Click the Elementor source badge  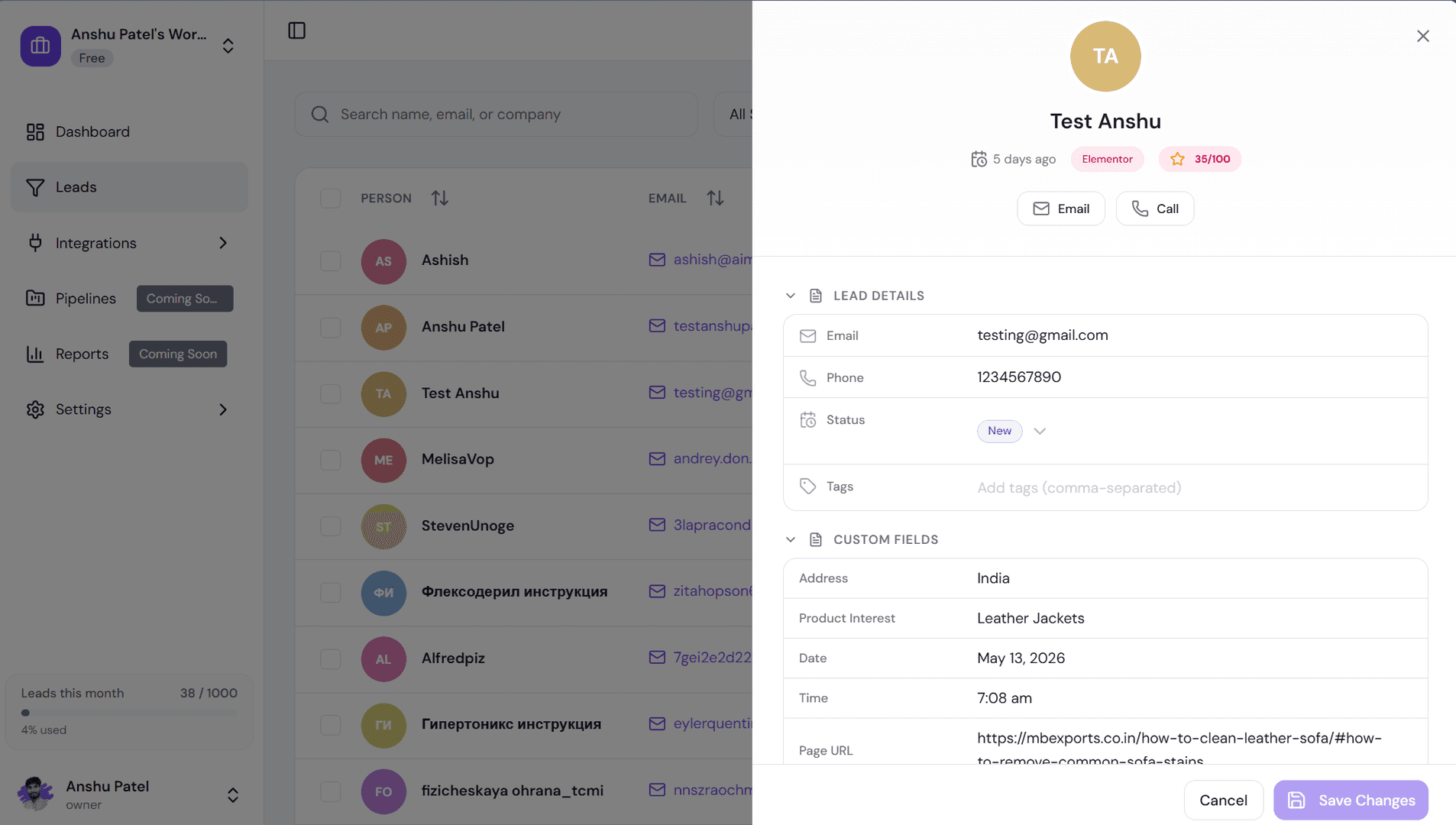1107,159
